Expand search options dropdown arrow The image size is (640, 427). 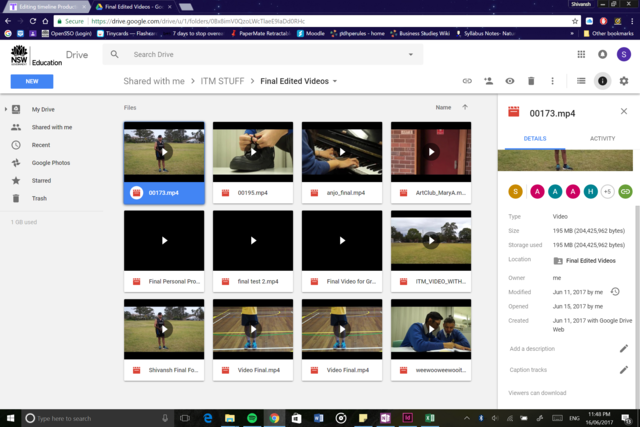[x=411, y=54]
